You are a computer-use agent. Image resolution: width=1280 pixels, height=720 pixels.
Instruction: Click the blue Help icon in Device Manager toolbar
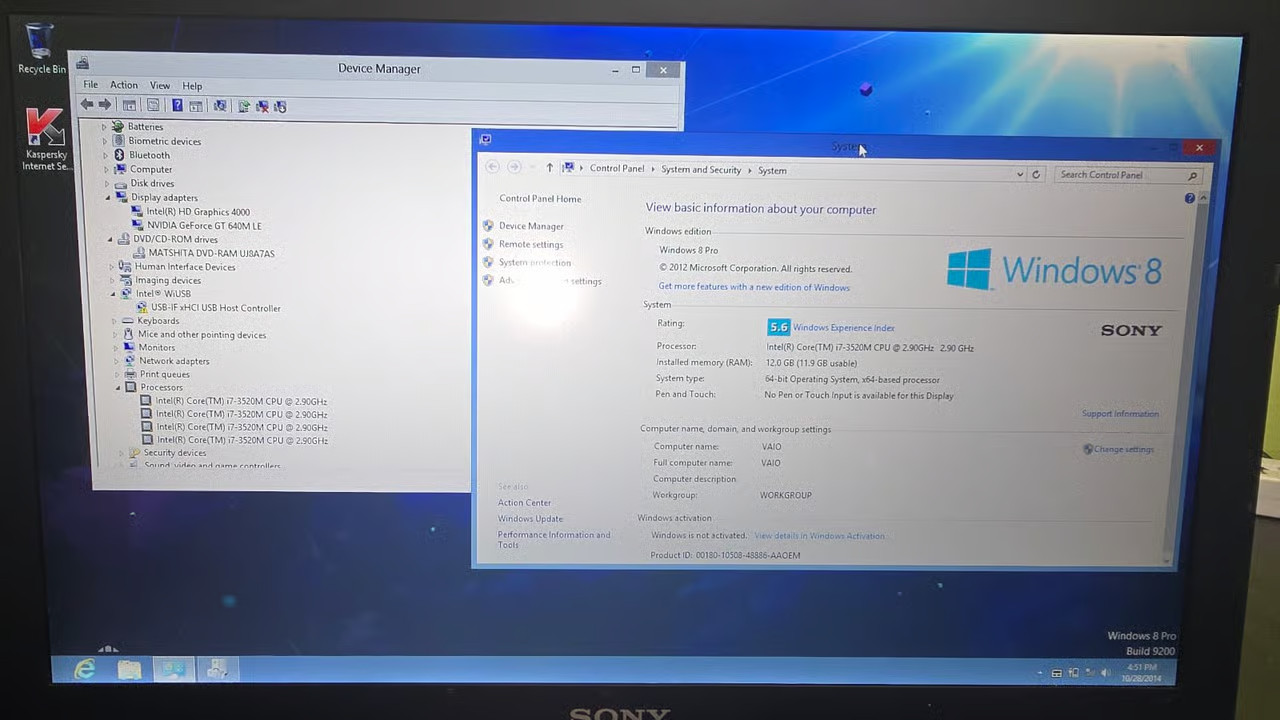pos(177,105)
